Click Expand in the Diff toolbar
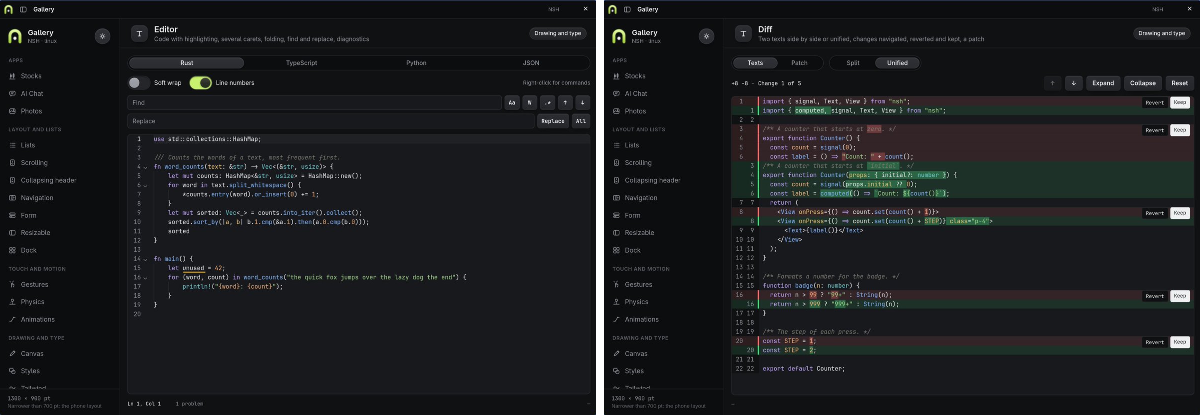Screen dimensions: 1200x415 [x=1103, y=83]
